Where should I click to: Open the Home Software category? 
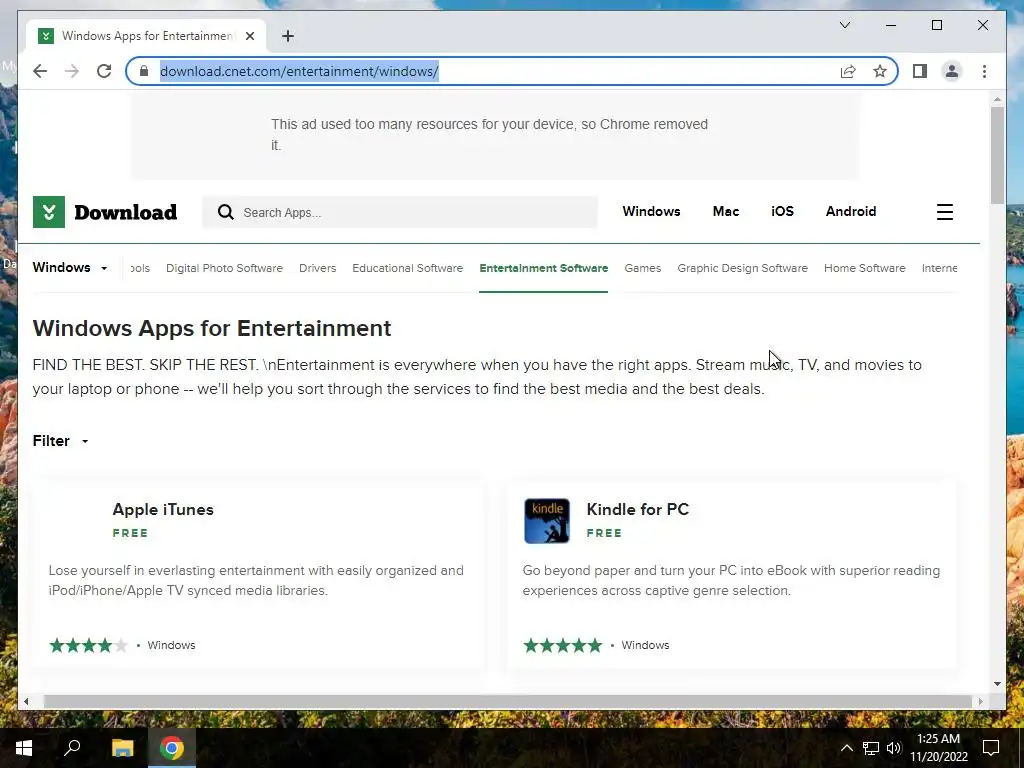click(865, 268)
